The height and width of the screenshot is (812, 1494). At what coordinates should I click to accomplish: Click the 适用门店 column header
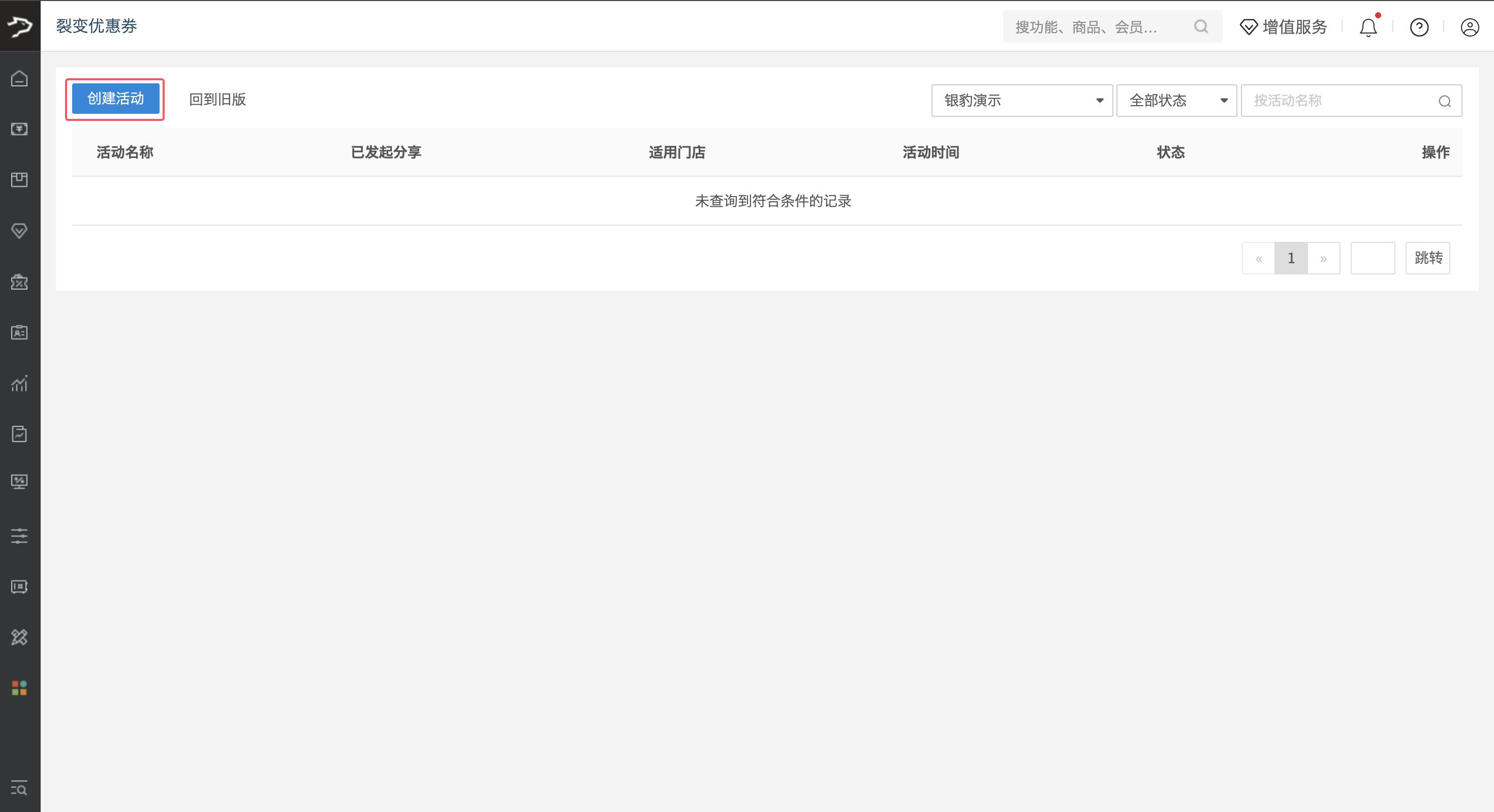(x=677, y=152)
